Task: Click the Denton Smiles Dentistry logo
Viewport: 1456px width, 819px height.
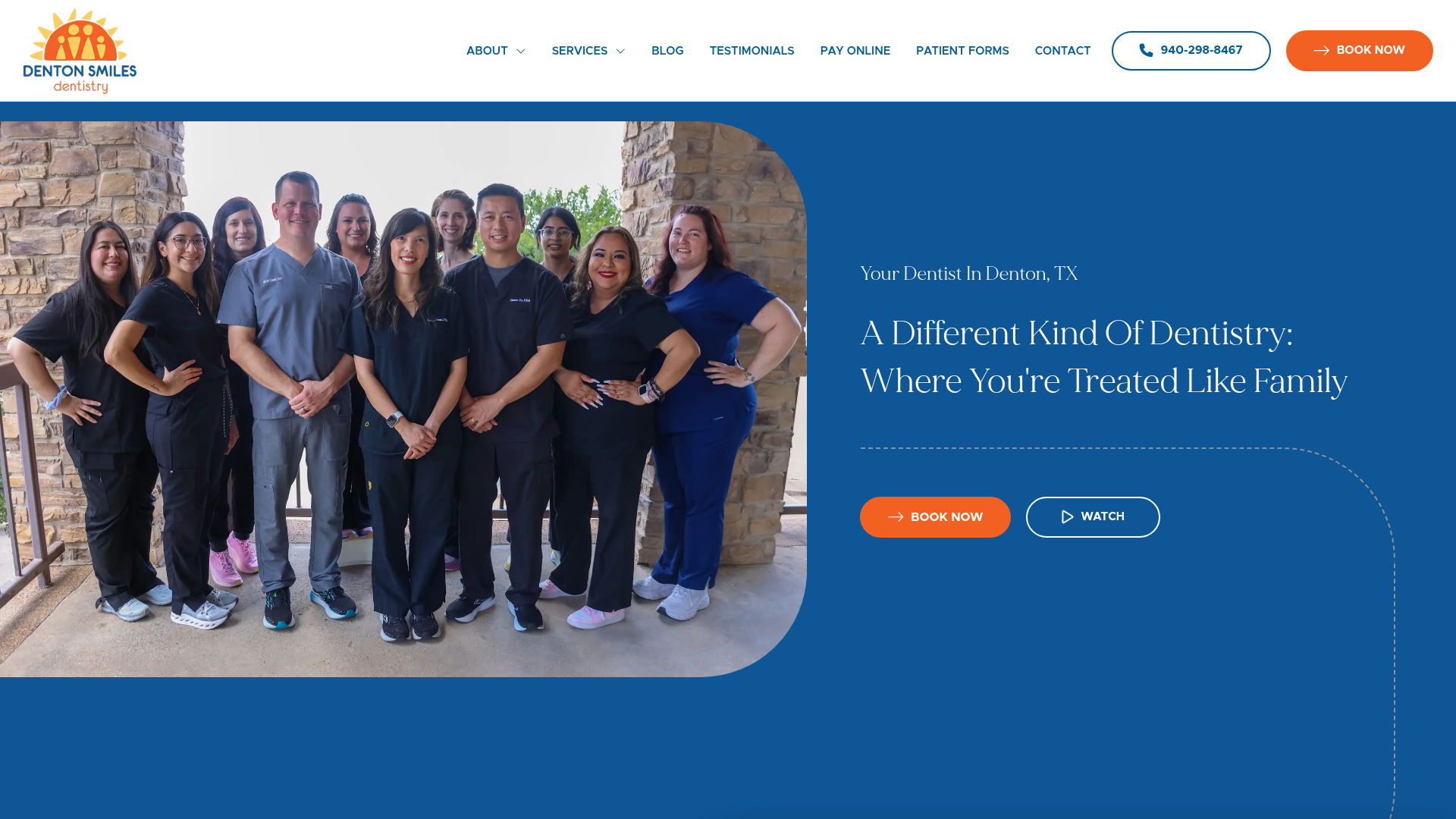Action: 80,51
